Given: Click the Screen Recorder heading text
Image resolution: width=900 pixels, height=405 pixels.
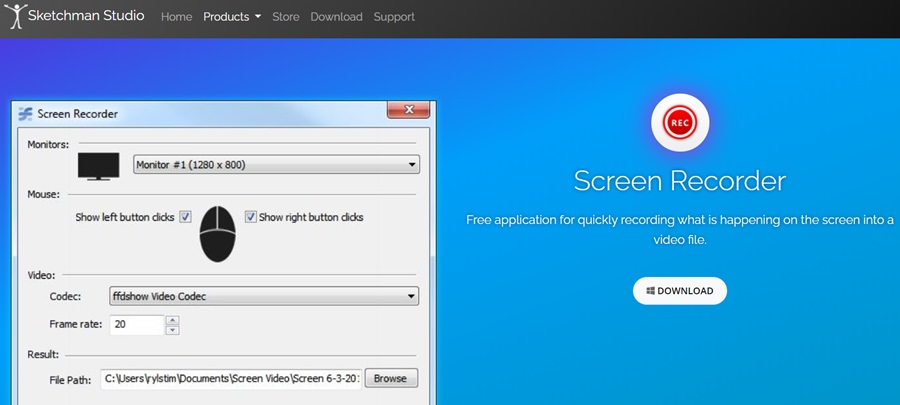Looking at the screenshot, I should coord(680,181).
